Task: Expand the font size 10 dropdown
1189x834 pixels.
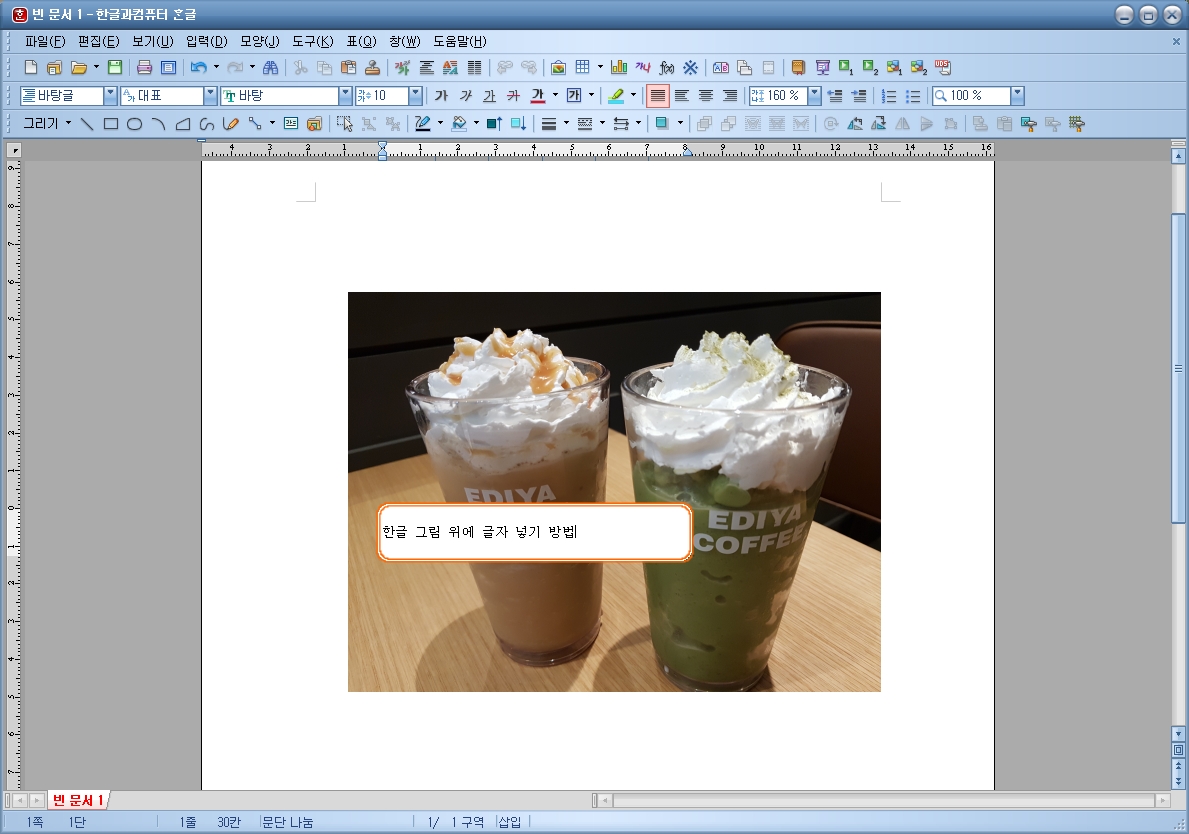Action: click(415, 96)
